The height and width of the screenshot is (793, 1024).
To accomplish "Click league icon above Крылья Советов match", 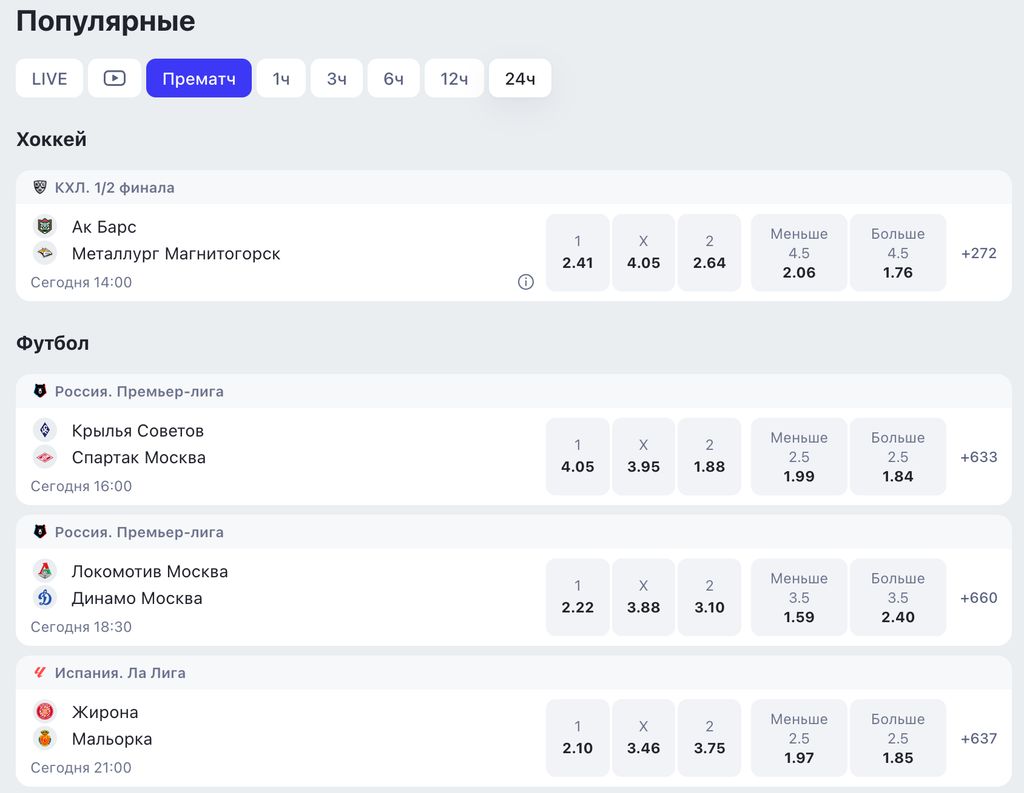I will point(40,391).
